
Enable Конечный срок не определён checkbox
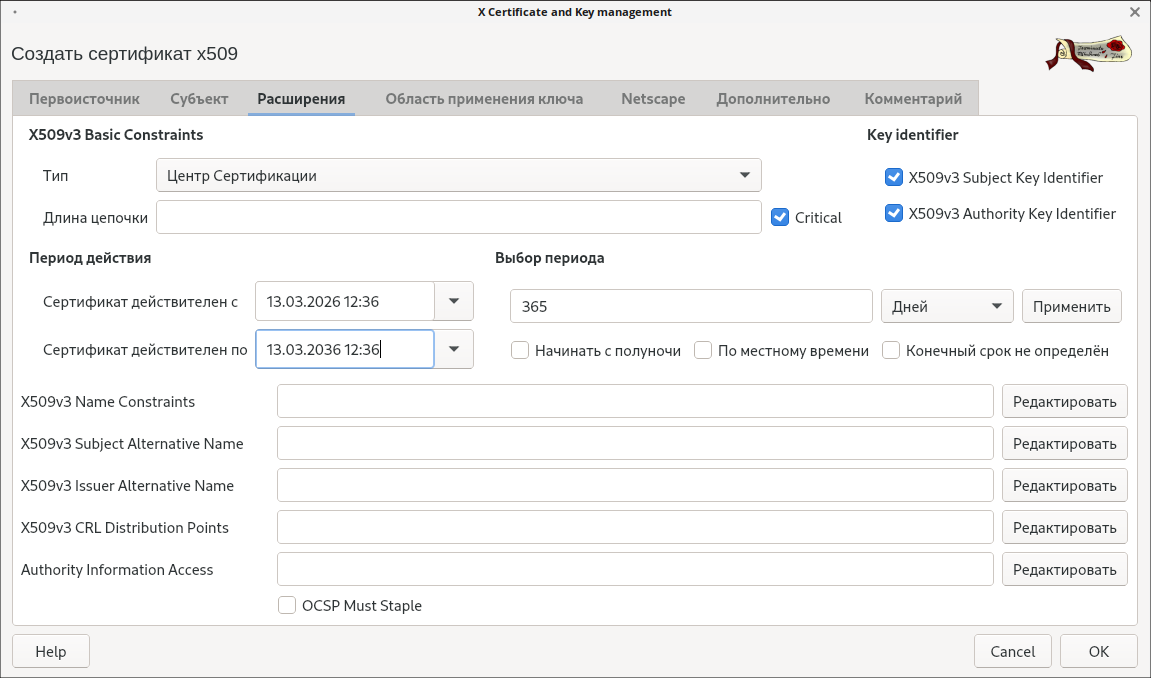(x=891, y=351)
